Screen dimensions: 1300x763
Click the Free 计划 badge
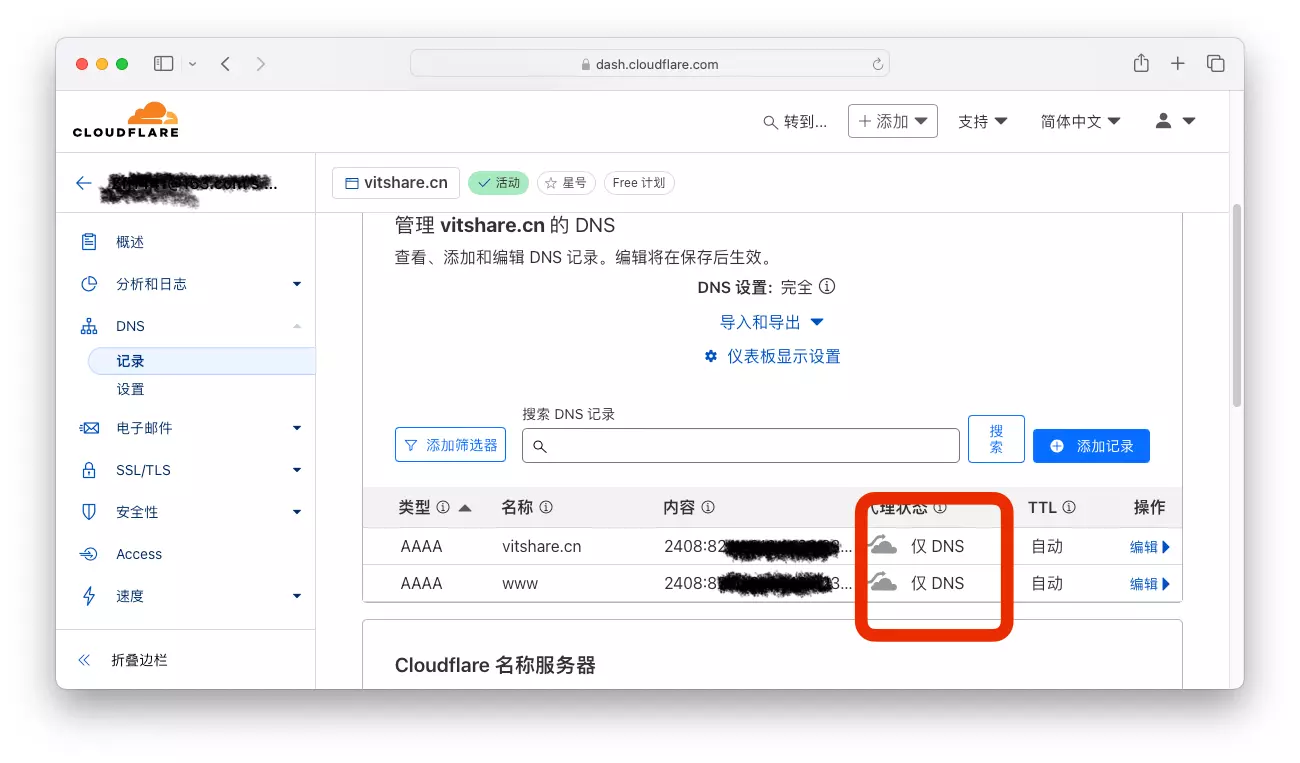639,183
